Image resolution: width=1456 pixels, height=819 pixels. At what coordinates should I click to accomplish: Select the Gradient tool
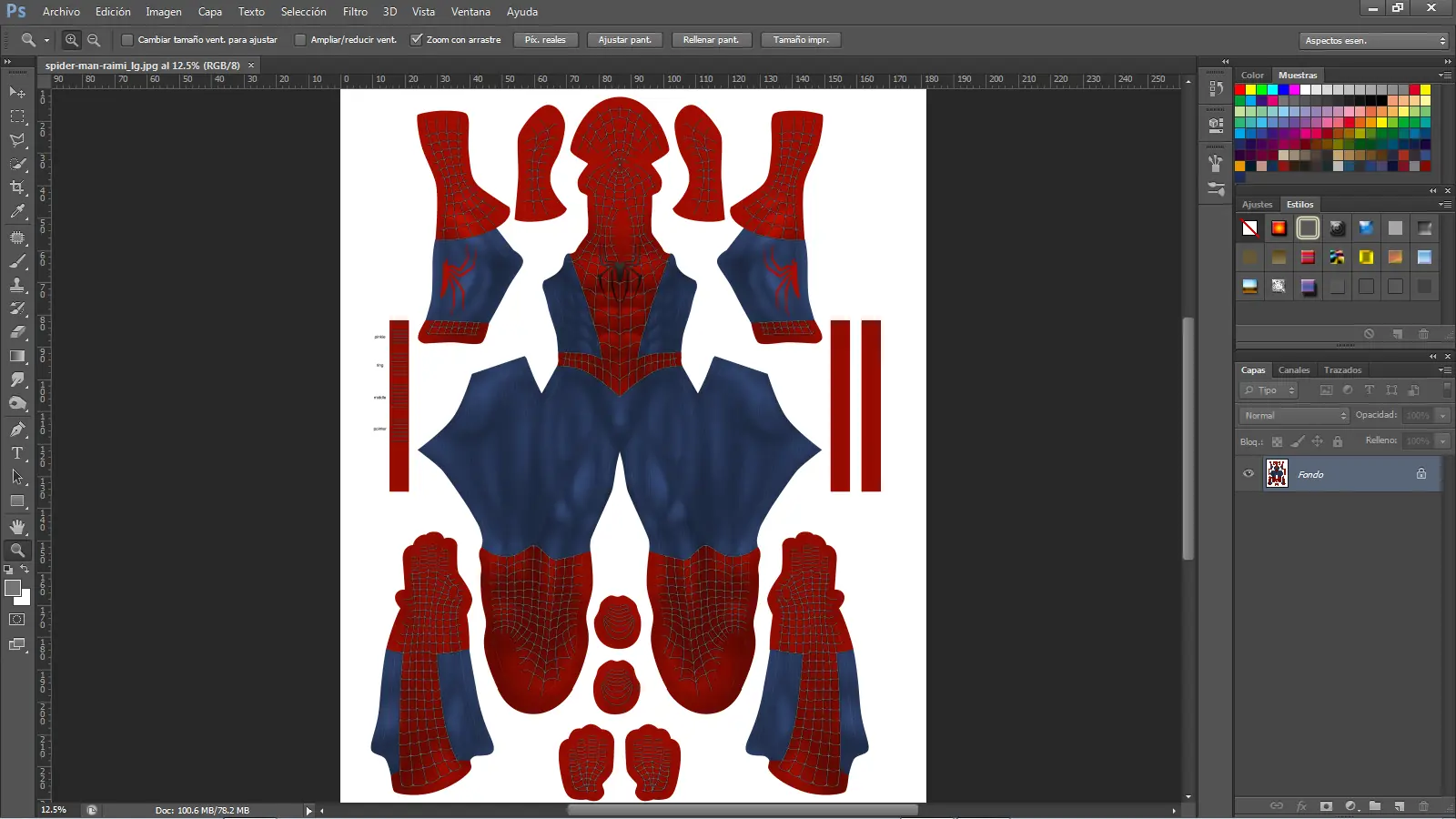click(17, 356)
